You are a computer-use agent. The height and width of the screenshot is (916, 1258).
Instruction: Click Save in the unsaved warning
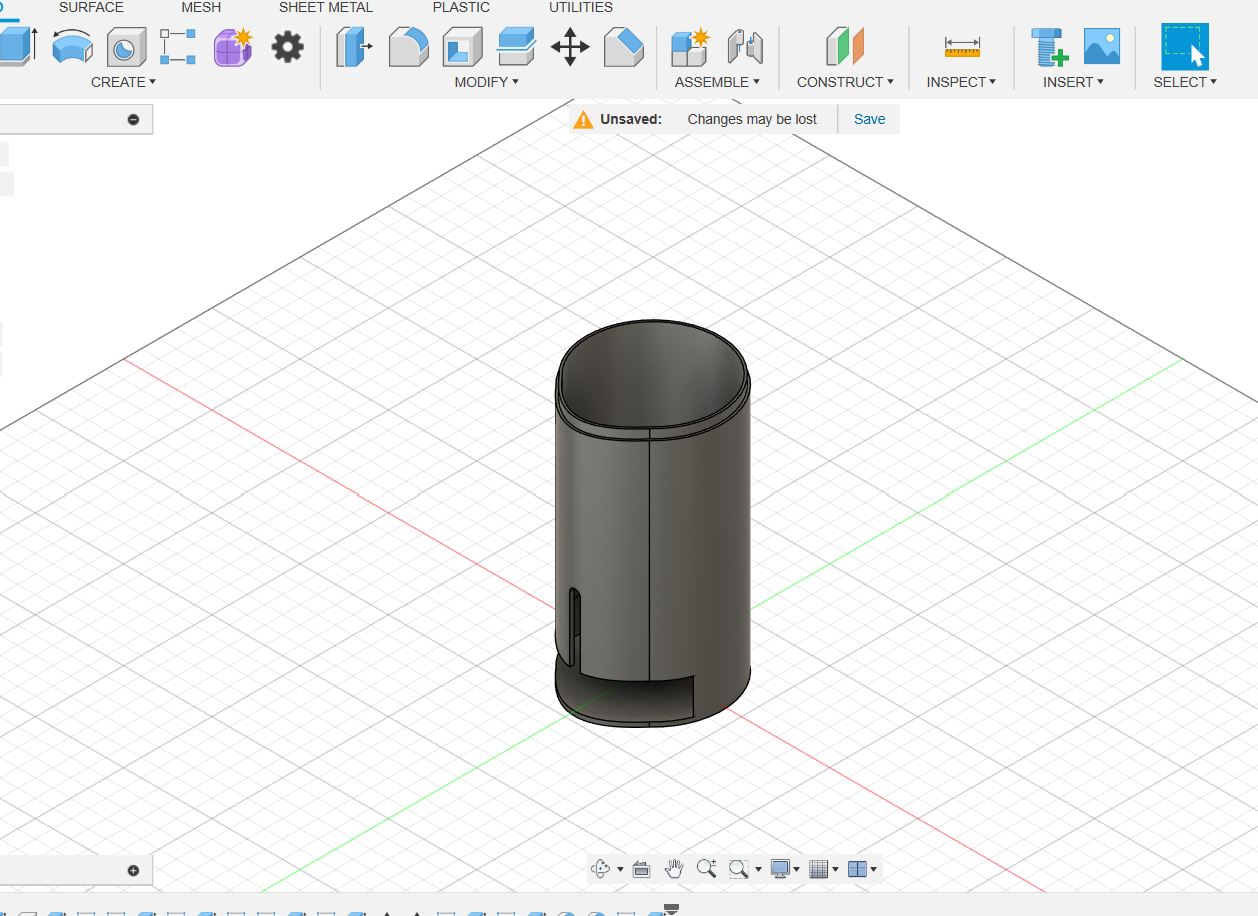869,119
